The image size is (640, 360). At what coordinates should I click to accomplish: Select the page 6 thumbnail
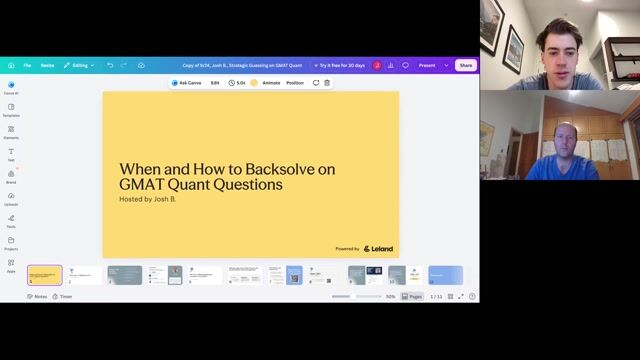point(245,275)
